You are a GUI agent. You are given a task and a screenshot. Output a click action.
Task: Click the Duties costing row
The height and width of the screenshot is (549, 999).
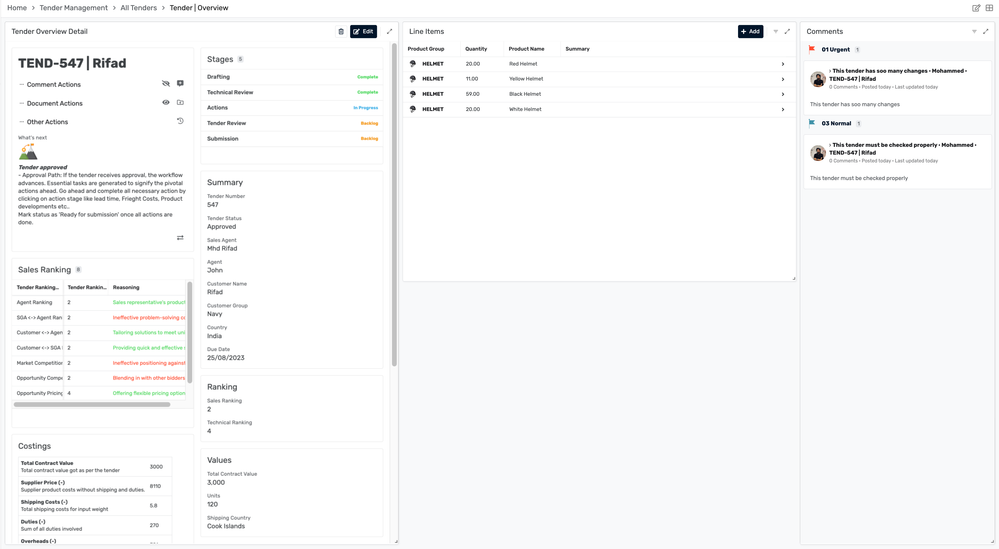[95, 525]
